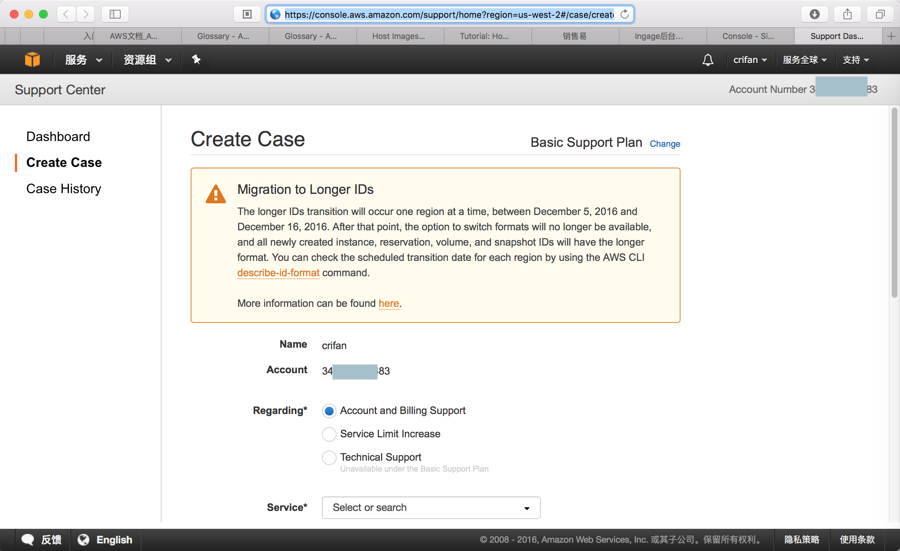Follow the describe-id-format link

click(x=278, y=273)
